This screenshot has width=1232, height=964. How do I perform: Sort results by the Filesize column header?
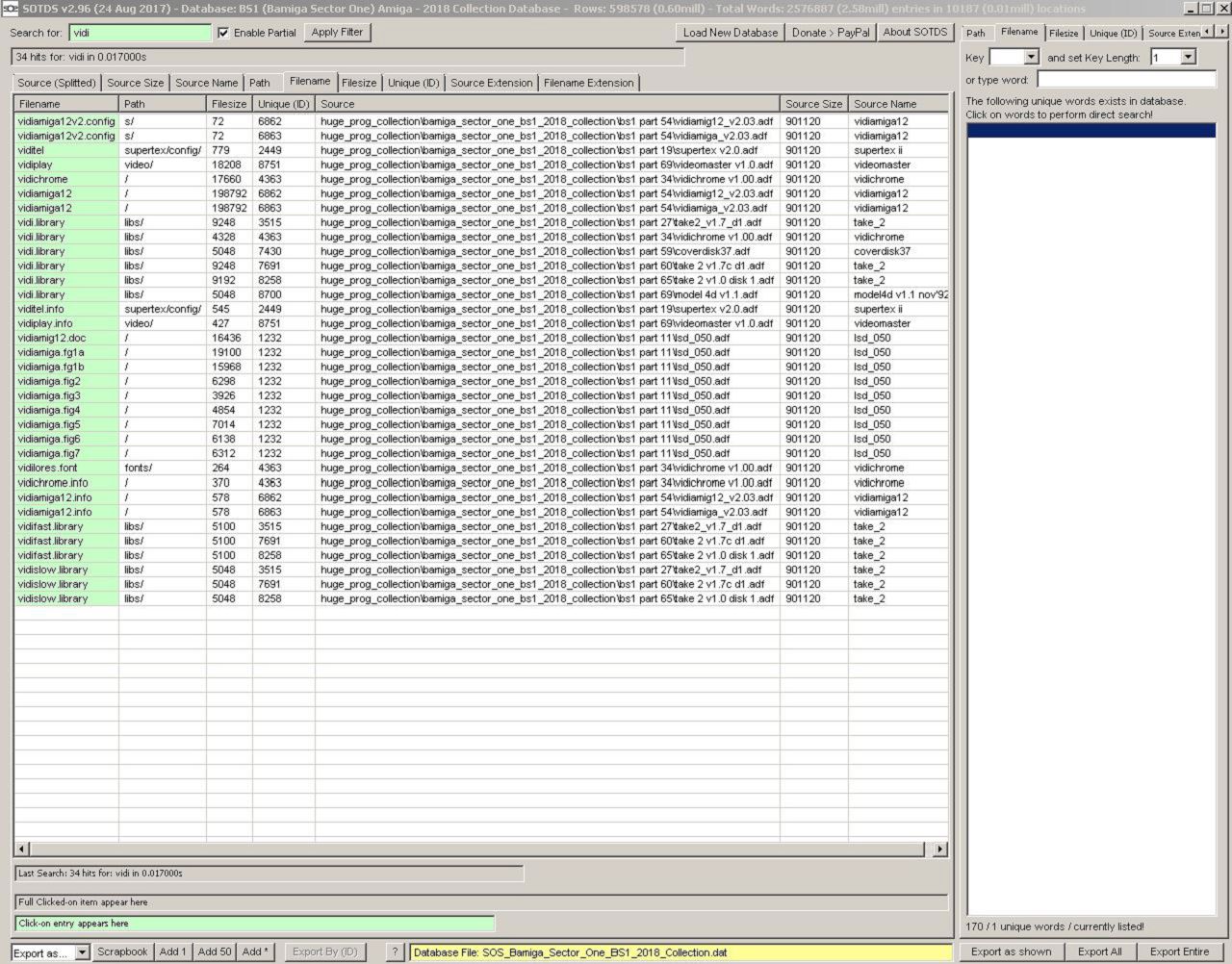point(229,104)
